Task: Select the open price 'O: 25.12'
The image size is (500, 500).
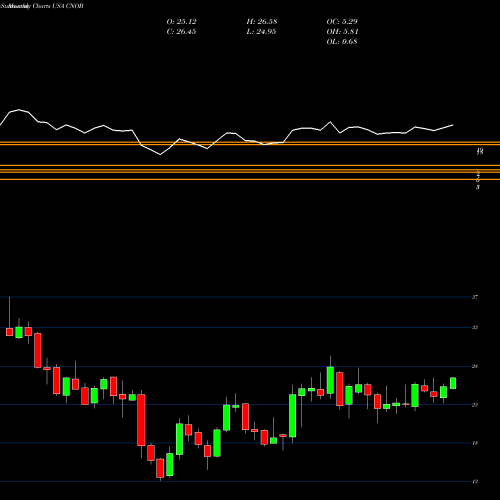Action: tap(181, 22)
